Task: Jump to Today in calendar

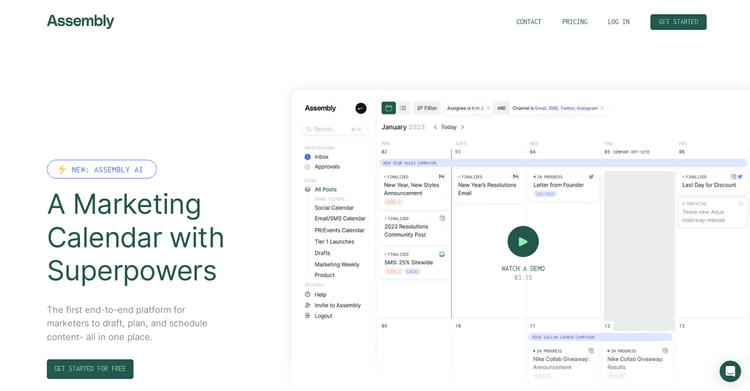Action: point(449,127)
